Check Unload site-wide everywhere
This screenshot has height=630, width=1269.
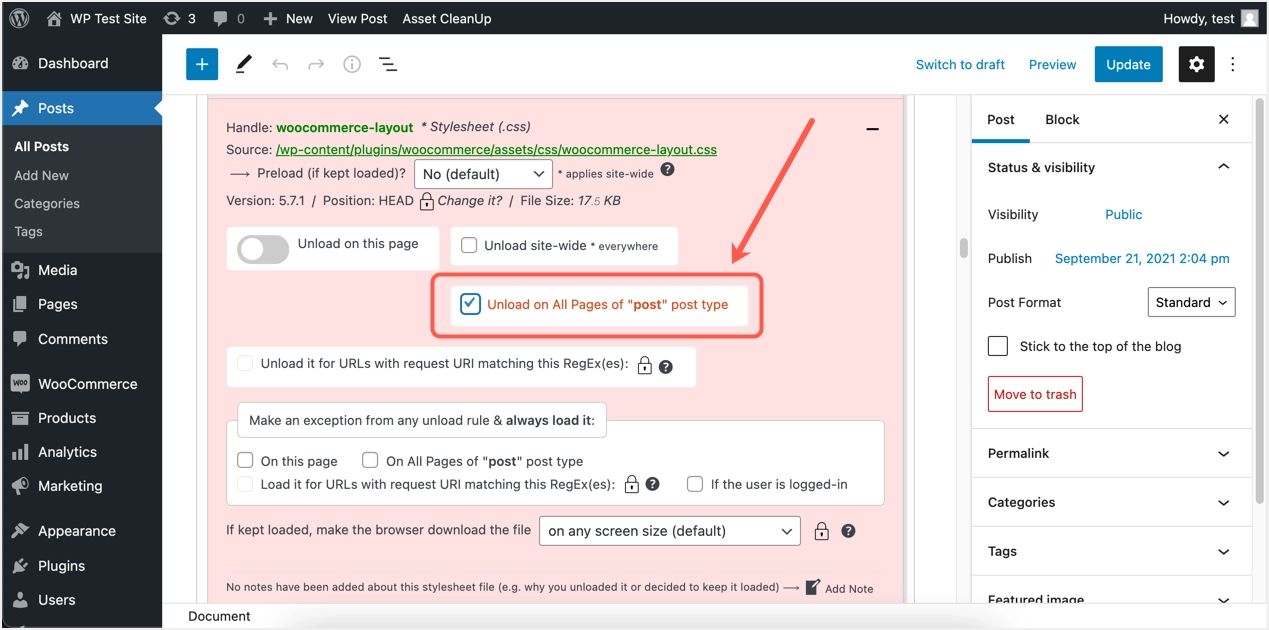468,245
